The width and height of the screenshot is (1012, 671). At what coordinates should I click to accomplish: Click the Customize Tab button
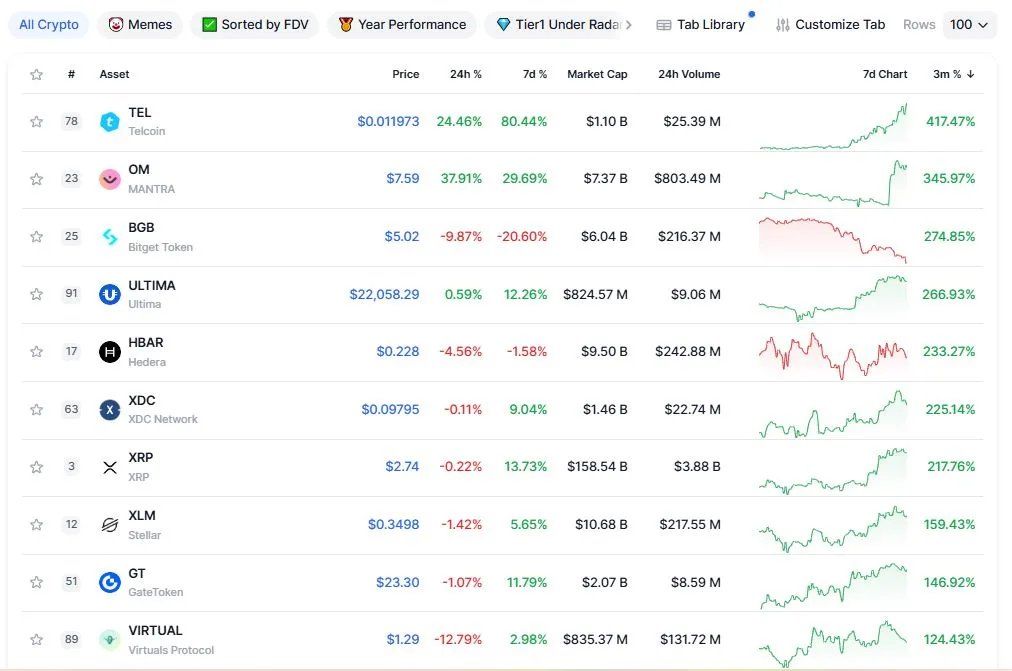tap(831, 25)
